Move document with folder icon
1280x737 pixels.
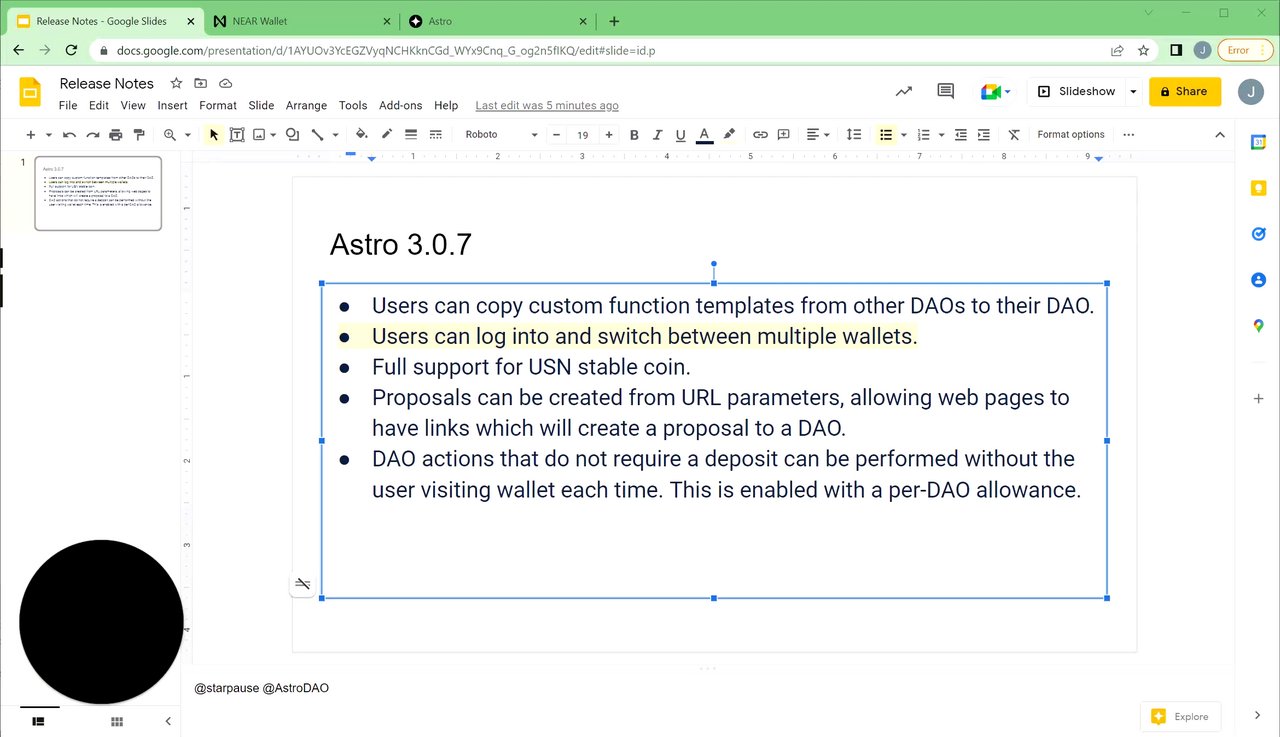tap(201, 83)
